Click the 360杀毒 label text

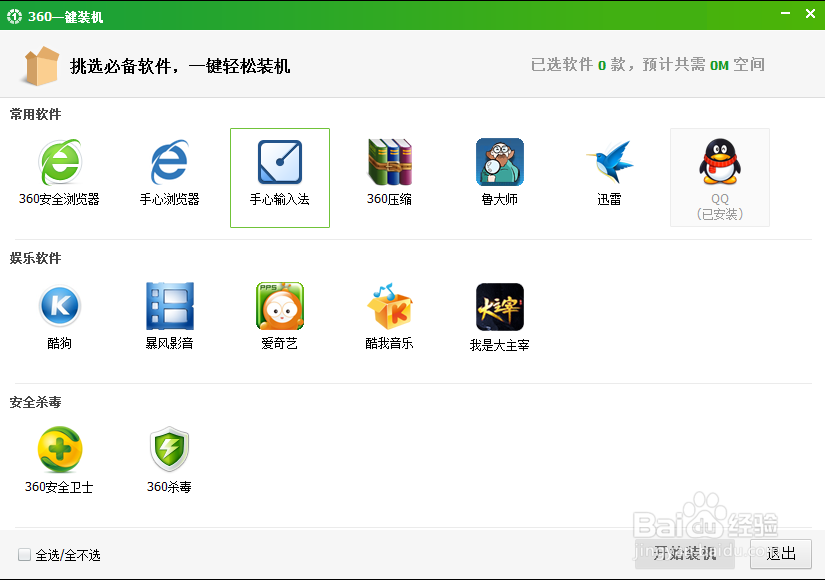tap(169, 487)
